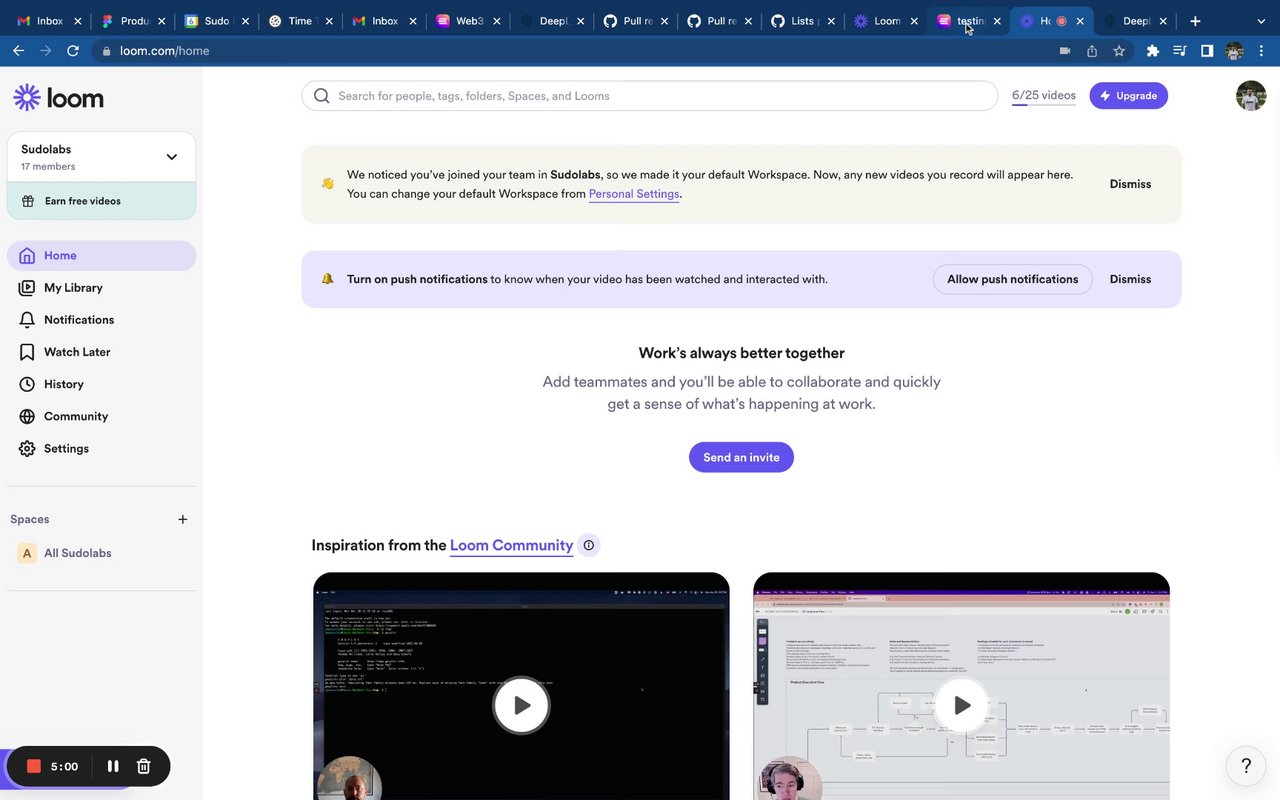Add a new Space with plus icon

[182, 519]
